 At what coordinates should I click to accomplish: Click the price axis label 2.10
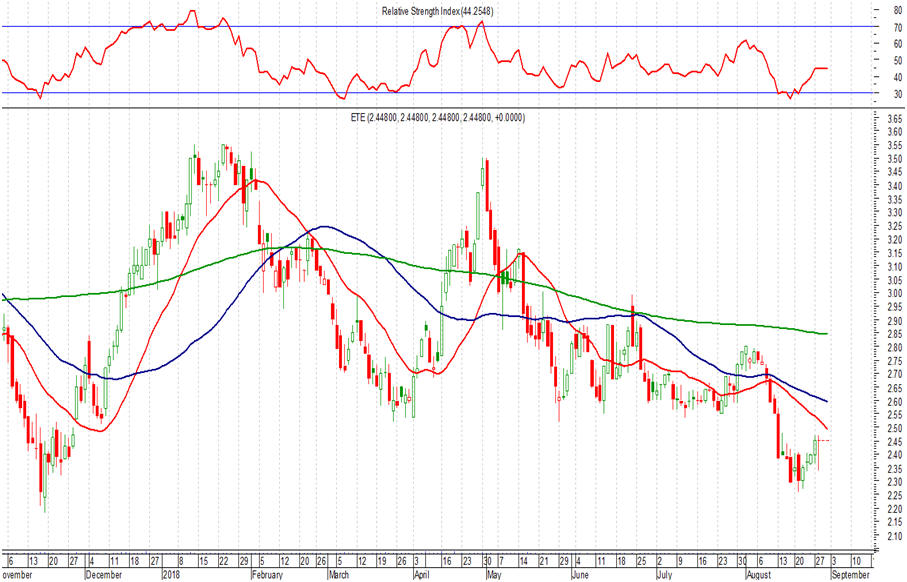[894, 537]
